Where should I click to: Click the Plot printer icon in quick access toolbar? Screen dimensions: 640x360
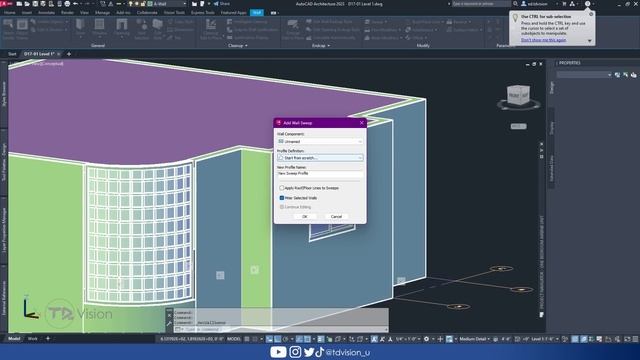coord(67,4)
